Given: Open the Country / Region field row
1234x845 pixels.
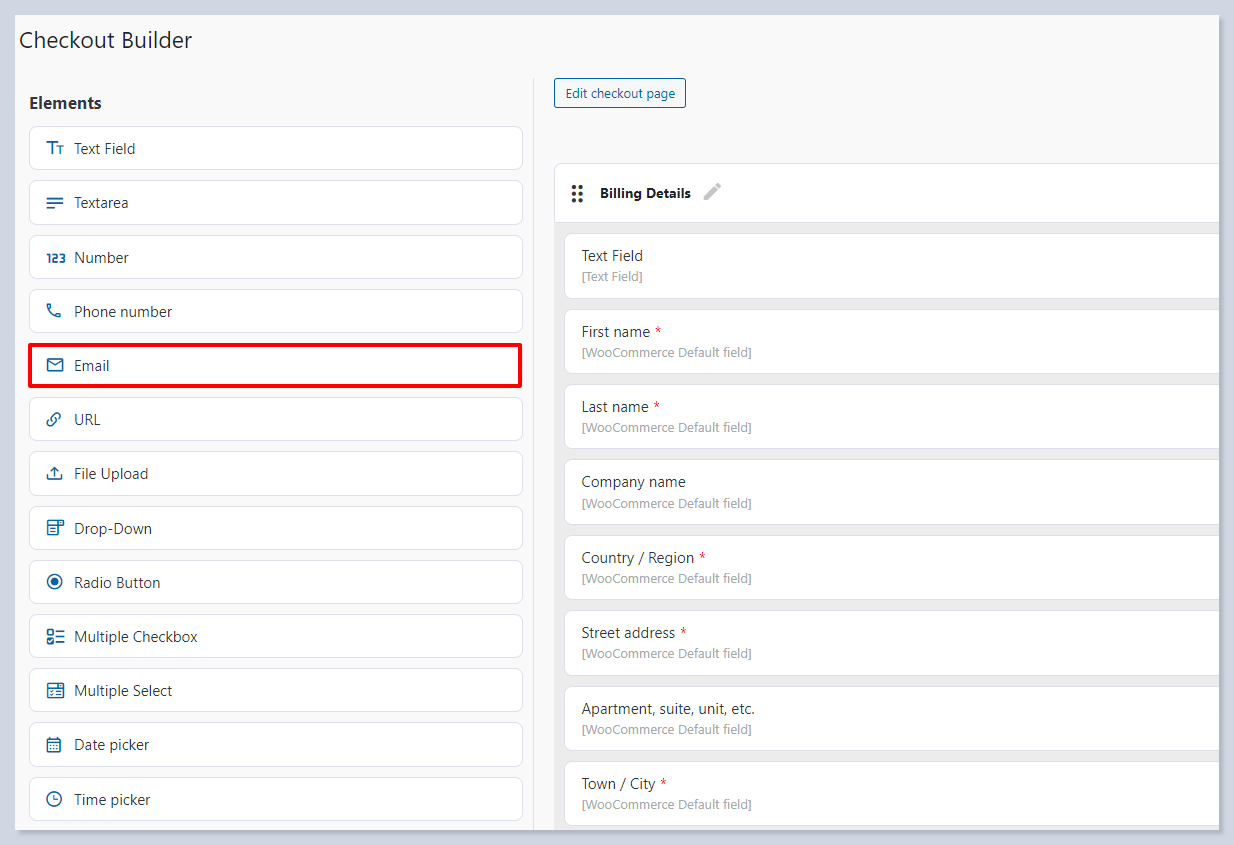Looking at the screenshot, I should 890,567.
